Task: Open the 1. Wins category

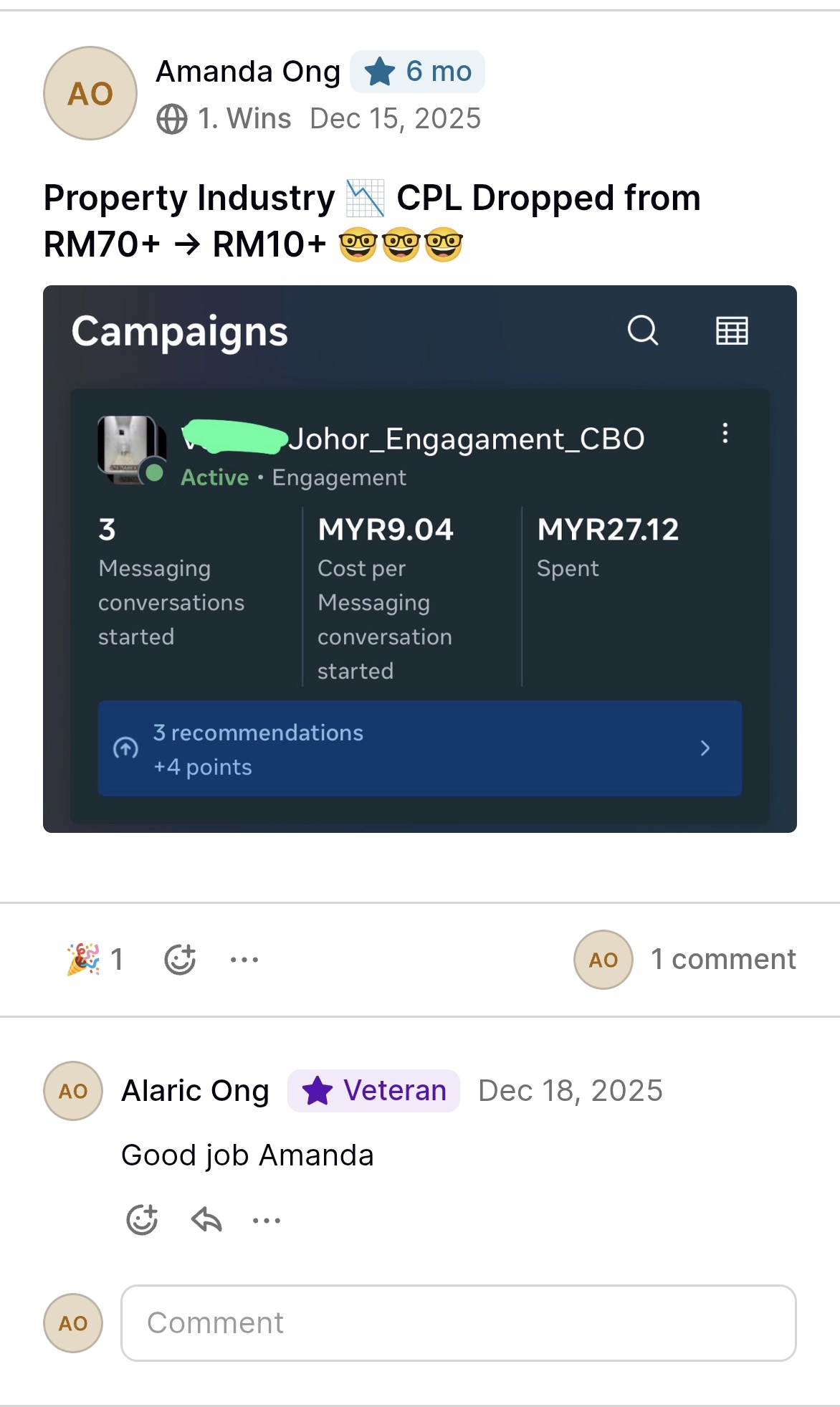Action: pos(244,119)
